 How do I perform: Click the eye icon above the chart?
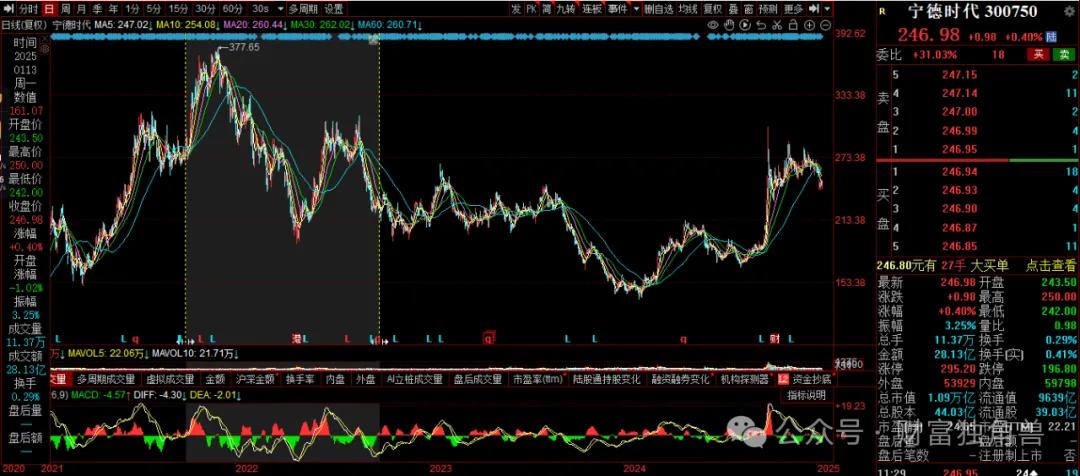click(x=713, y=25)
